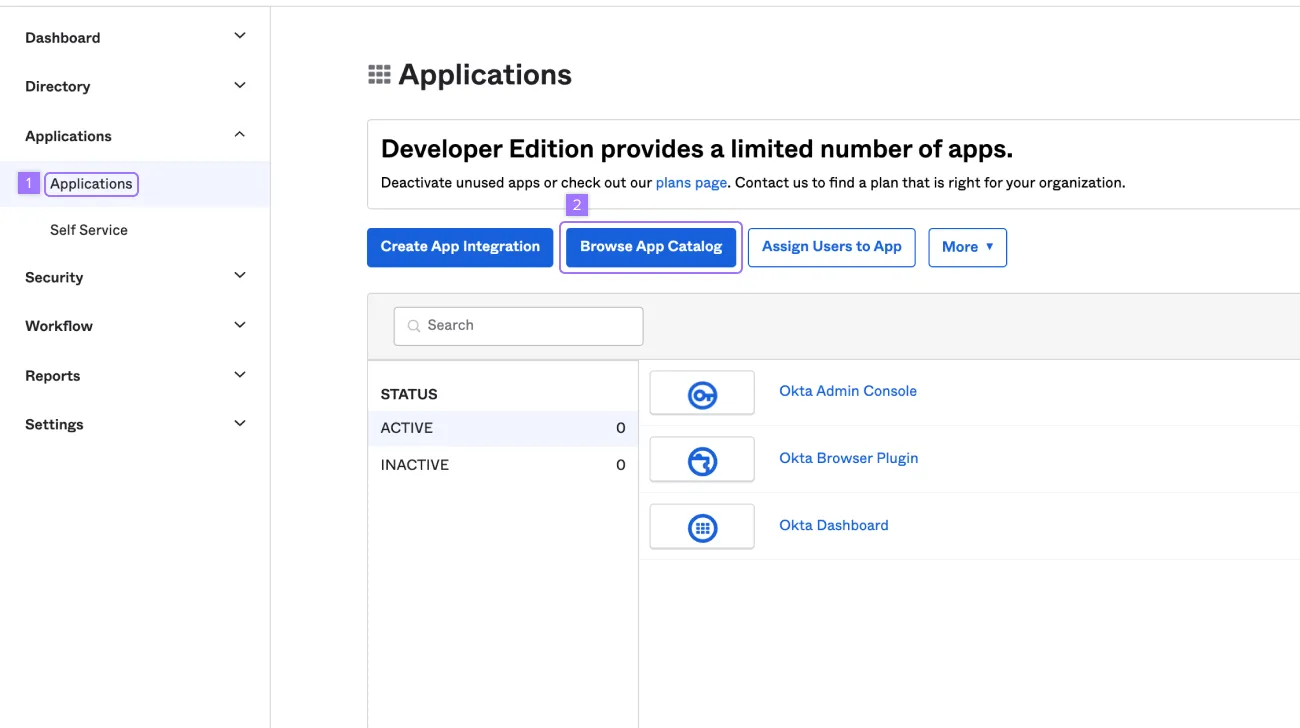Click into the app Search field
Viewport: 1300px width, 728px height.
tap(517, 325)
